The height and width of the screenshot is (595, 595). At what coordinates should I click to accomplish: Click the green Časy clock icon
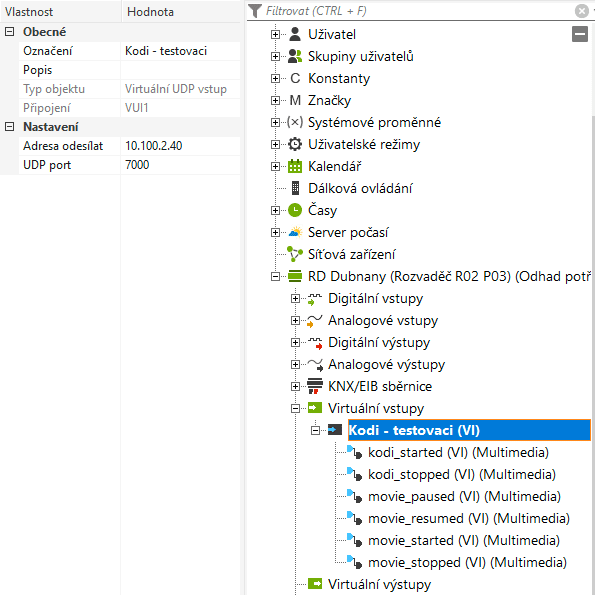(x=295, y=210)
